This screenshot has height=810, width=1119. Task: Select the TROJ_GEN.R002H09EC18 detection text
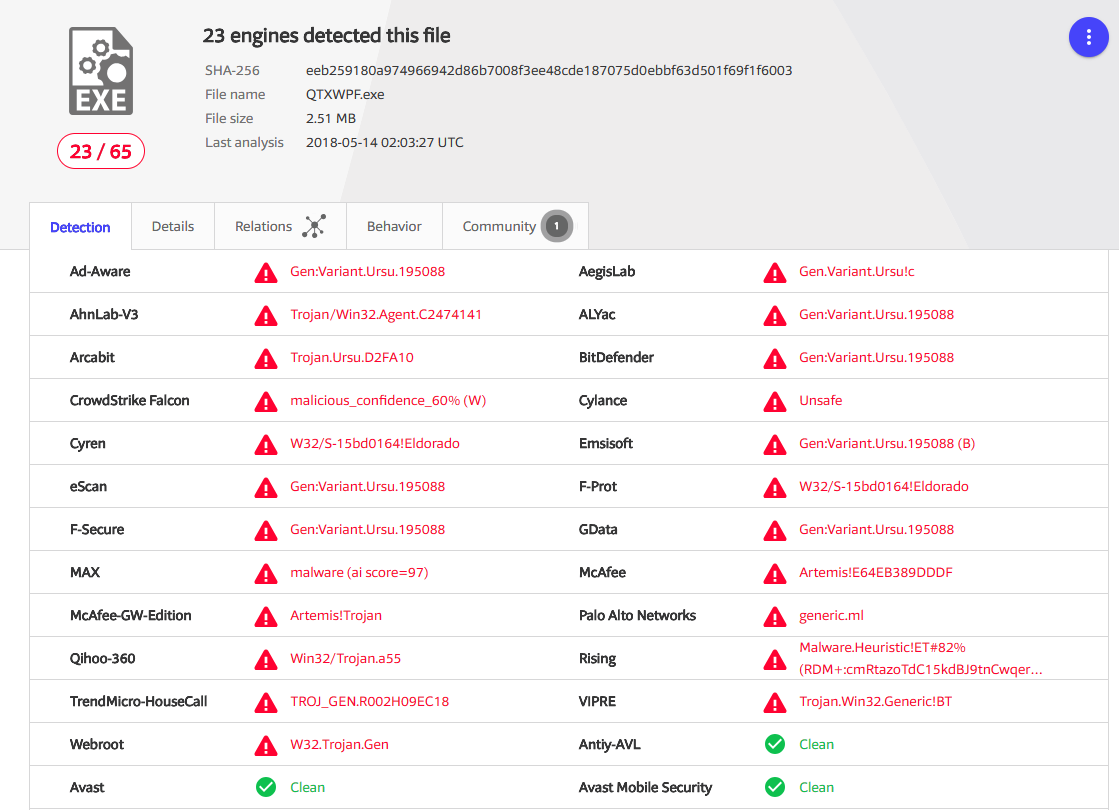pos(370,701)
